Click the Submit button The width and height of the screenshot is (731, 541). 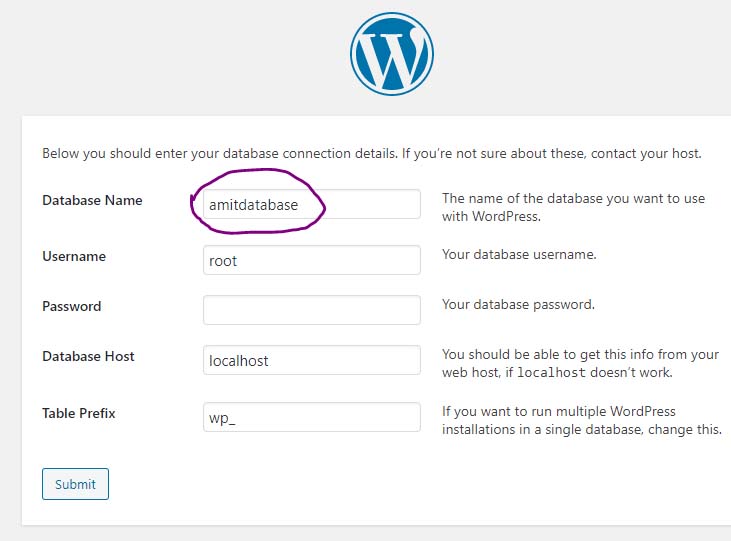(x=75, y=484)
